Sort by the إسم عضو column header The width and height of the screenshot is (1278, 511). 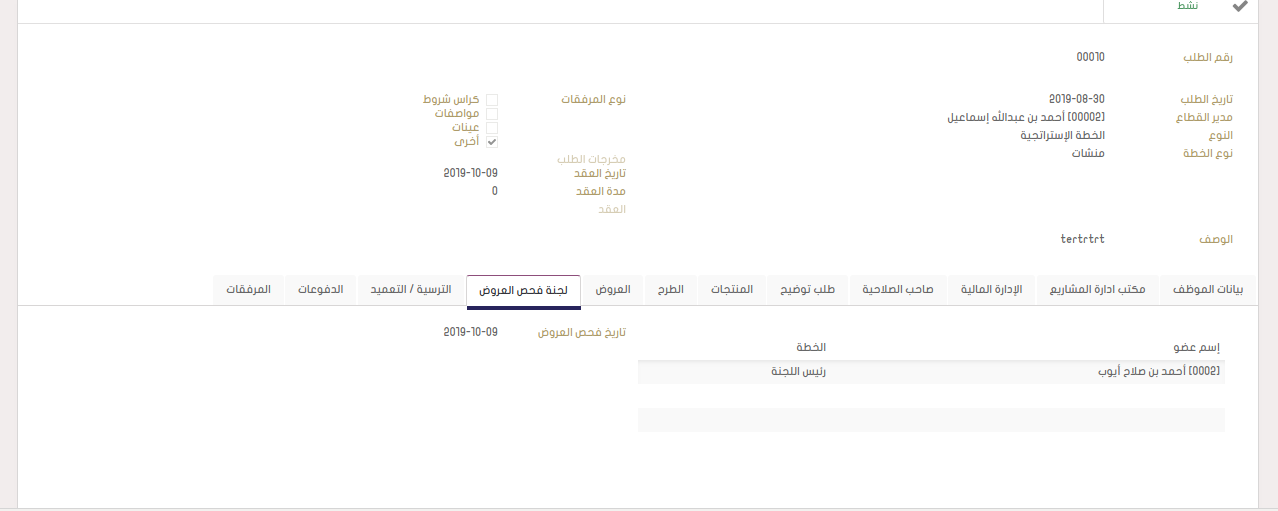1197,347
